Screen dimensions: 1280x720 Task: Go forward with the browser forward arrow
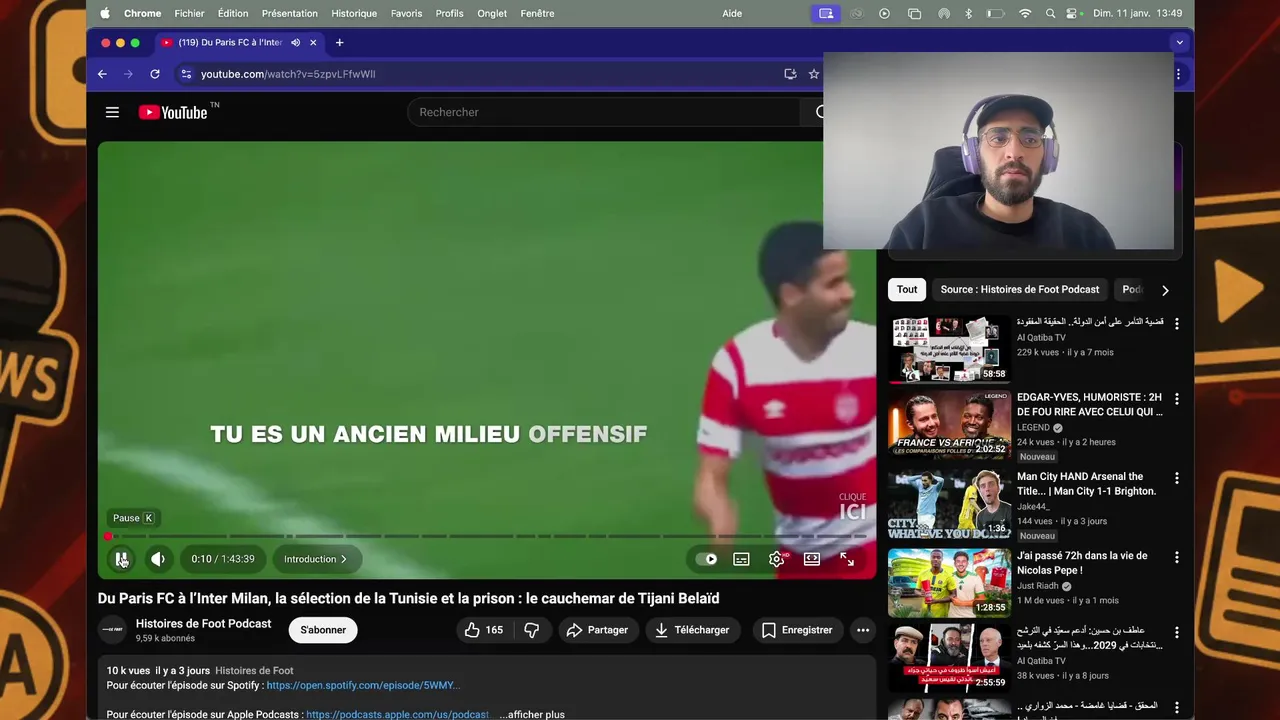[x=128, y=74]
